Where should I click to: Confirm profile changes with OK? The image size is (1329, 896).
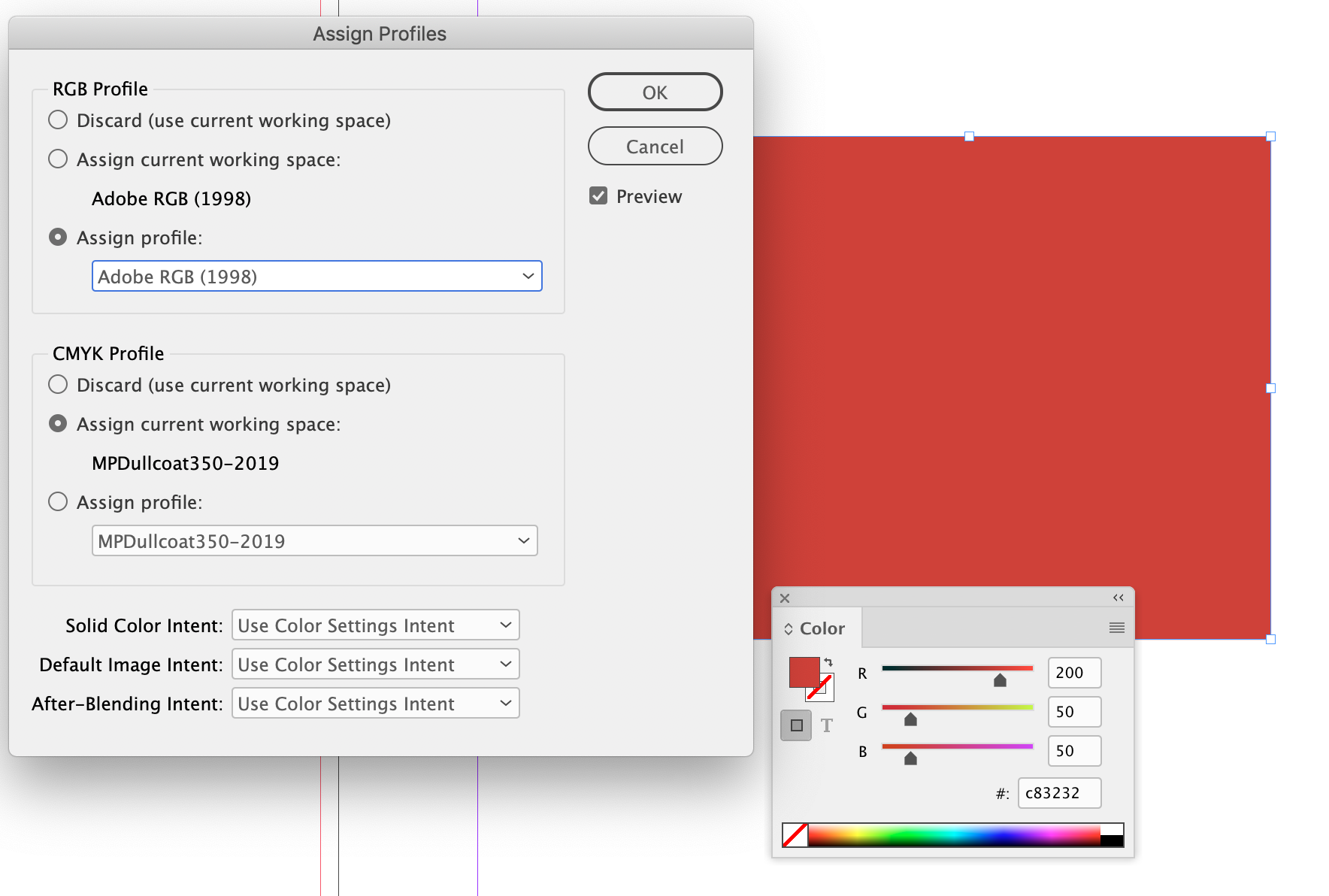(655, 92)
